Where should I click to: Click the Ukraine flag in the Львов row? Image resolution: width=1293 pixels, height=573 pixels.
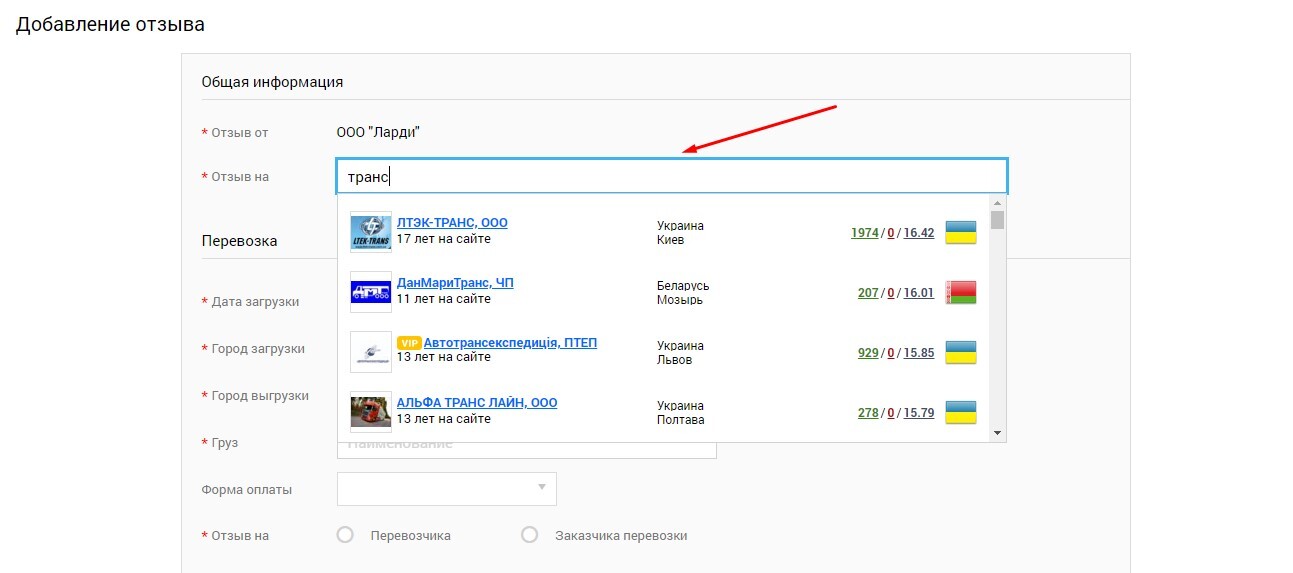[x=960, y=353]
